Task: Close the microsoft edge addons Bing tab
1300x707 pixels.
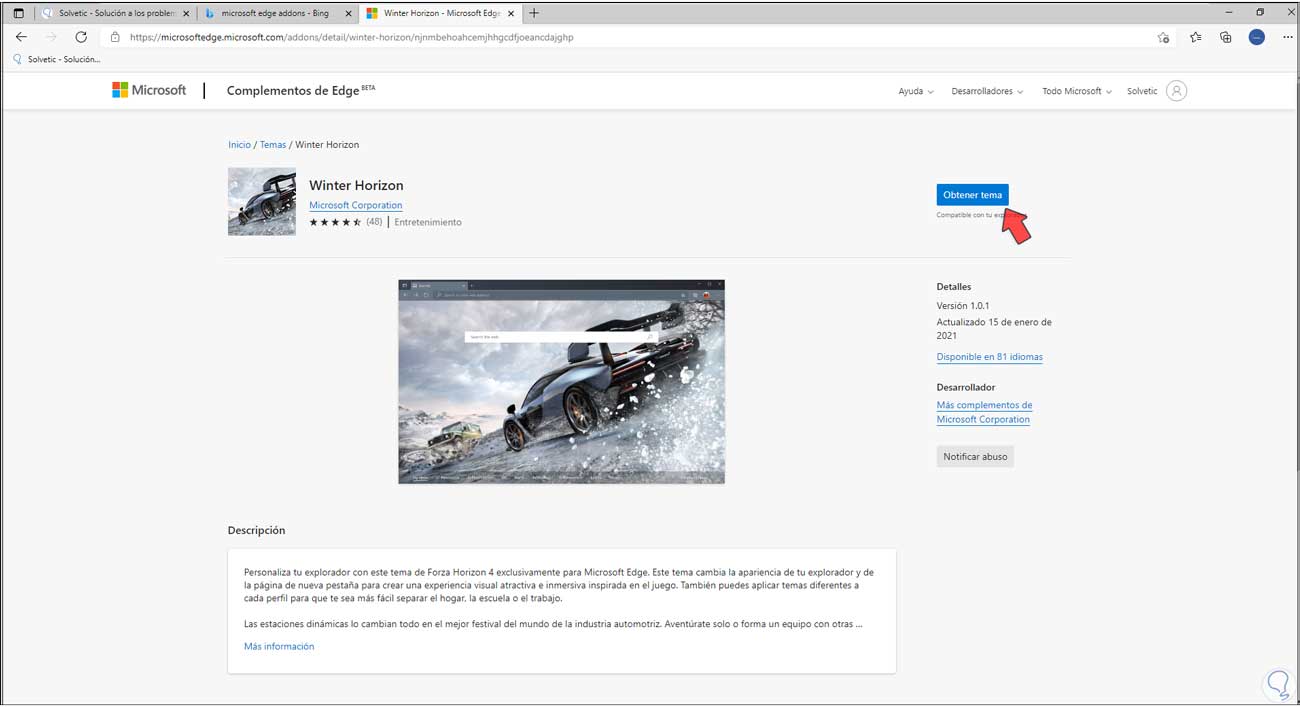Action: click(348, 13)
